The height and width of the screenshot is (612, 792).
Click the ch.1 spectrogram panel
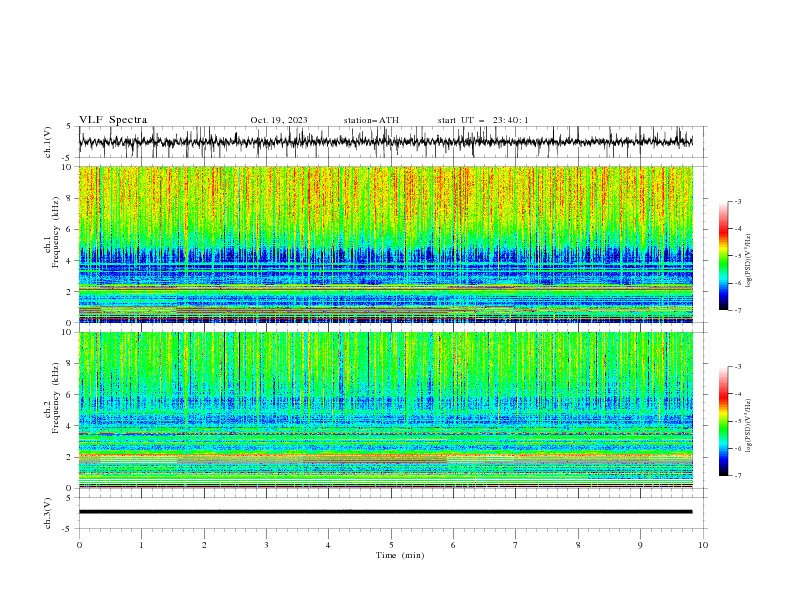pos(385,244)
